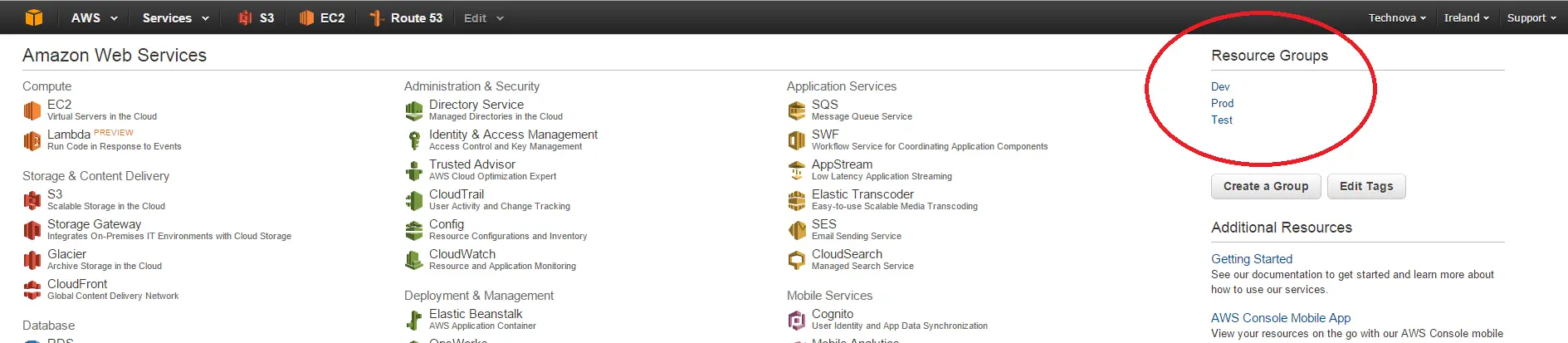Click the Storage Gateway icon
Image resolution: width=1568 pixels, height=343 pixels.
pos(32,230)
